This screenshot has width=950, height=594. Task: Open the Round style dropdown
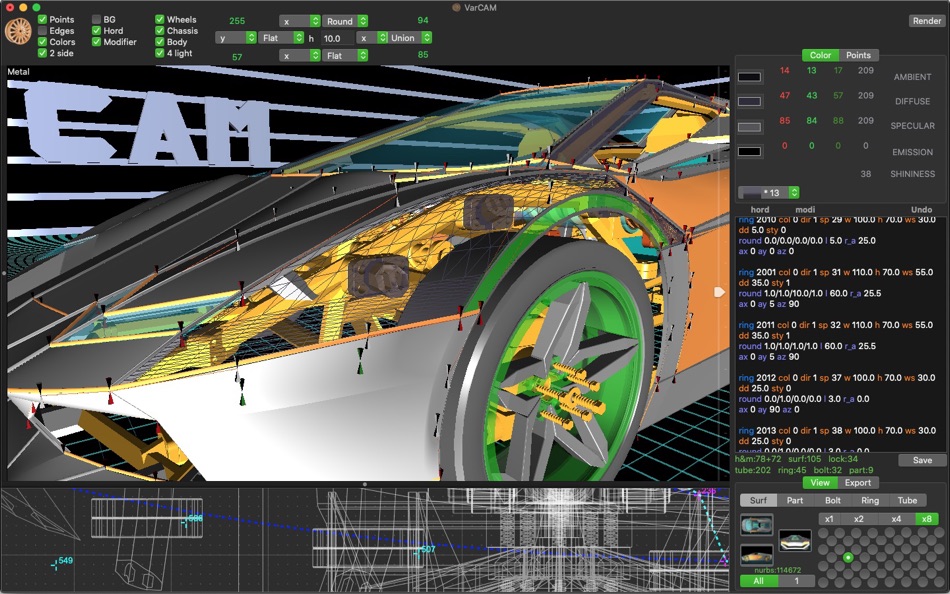coord(345,21)
